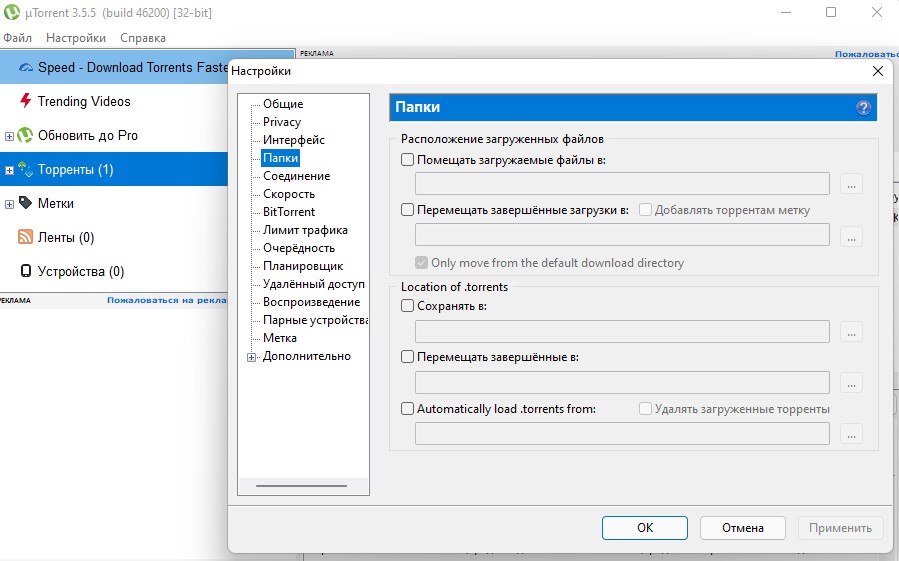
Task: Click the Torrents arrows icon in the sidebar
Action: coord(25,169)
